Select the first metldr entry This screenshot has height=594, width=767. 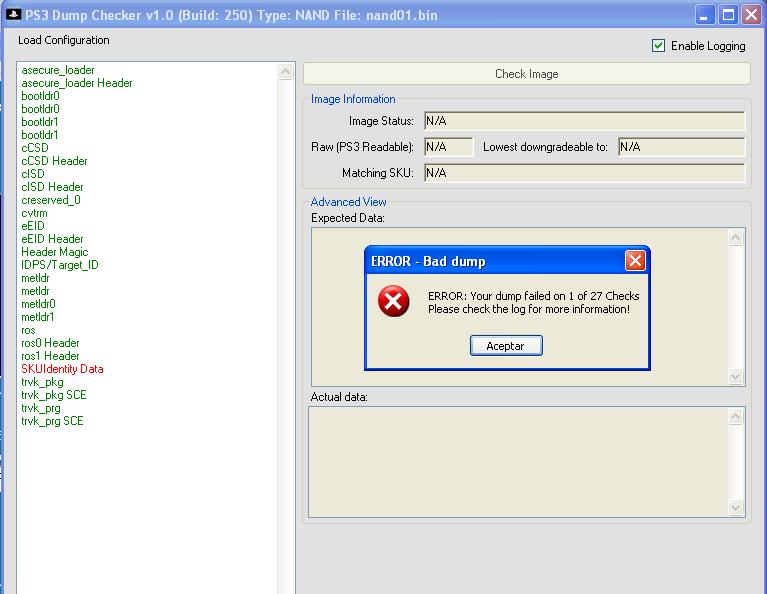35,278
